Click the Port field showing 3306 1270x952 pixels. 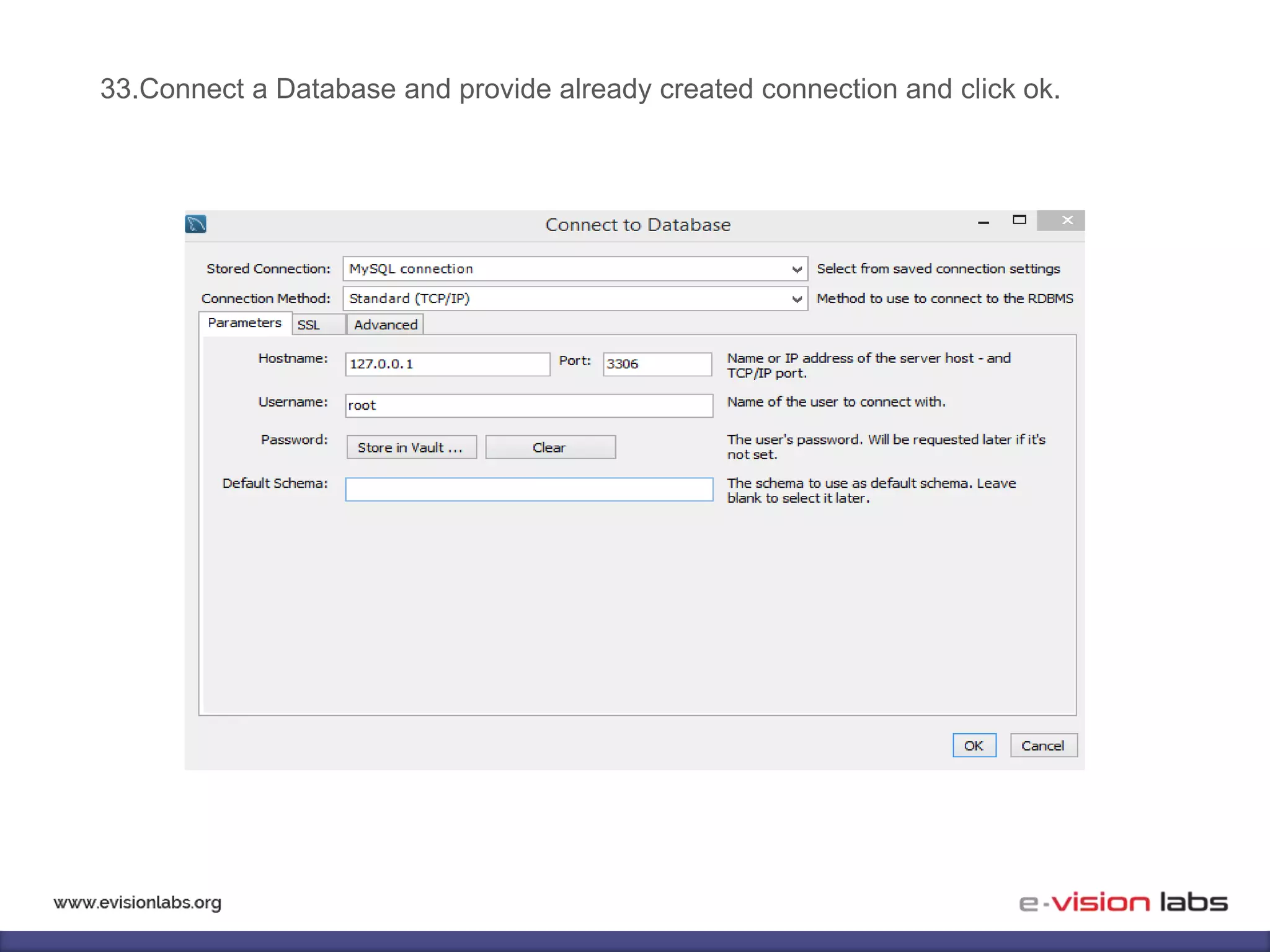(657, 364)
